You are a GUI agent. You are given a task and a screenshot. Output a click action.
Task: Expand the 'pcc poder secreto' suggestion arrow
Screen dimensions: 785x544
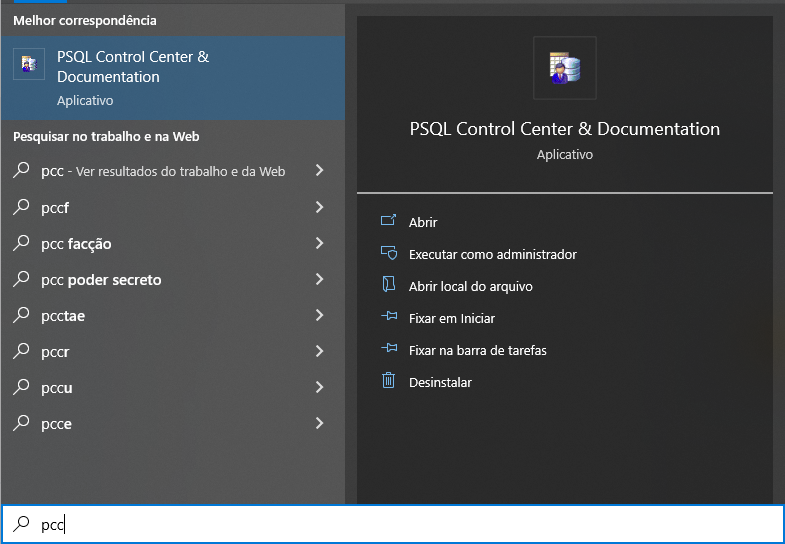(319, 279)
